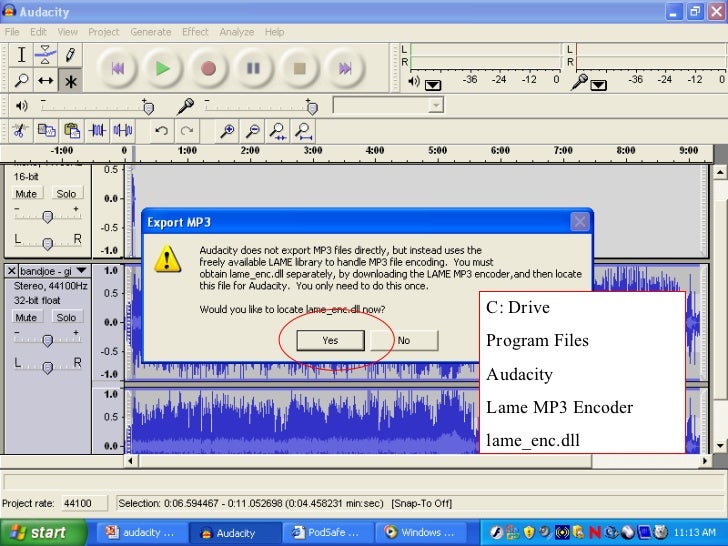
Task: Click the Cut scissors icon
Action: [x=20, y=130]
